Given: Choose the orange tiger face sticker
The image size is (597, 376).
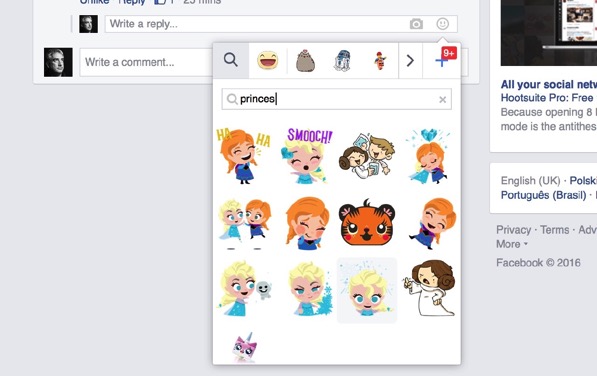Looking at the screenshot, I should coord(366,223).
